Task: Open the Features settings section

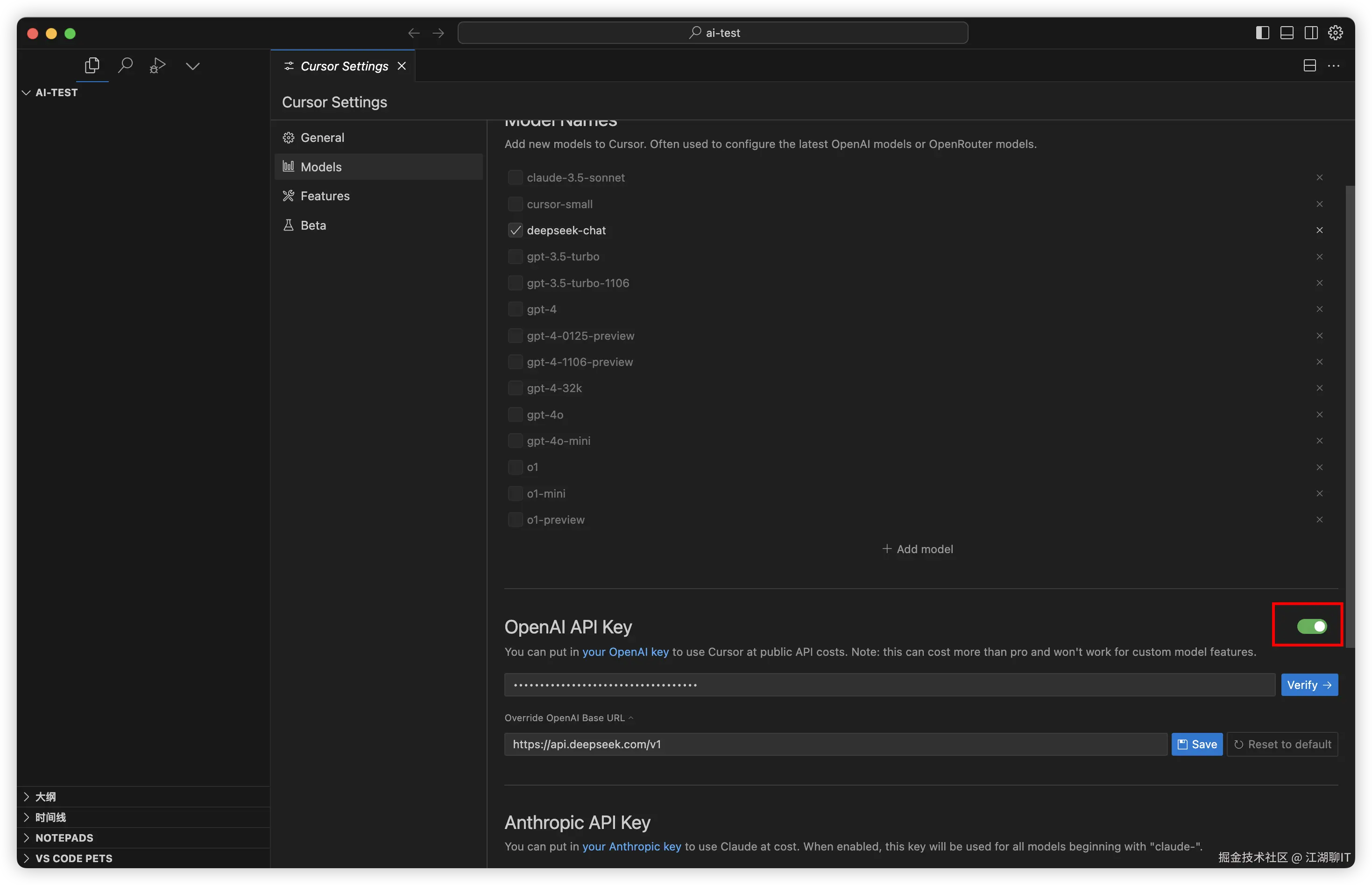Action: (325, 196)
